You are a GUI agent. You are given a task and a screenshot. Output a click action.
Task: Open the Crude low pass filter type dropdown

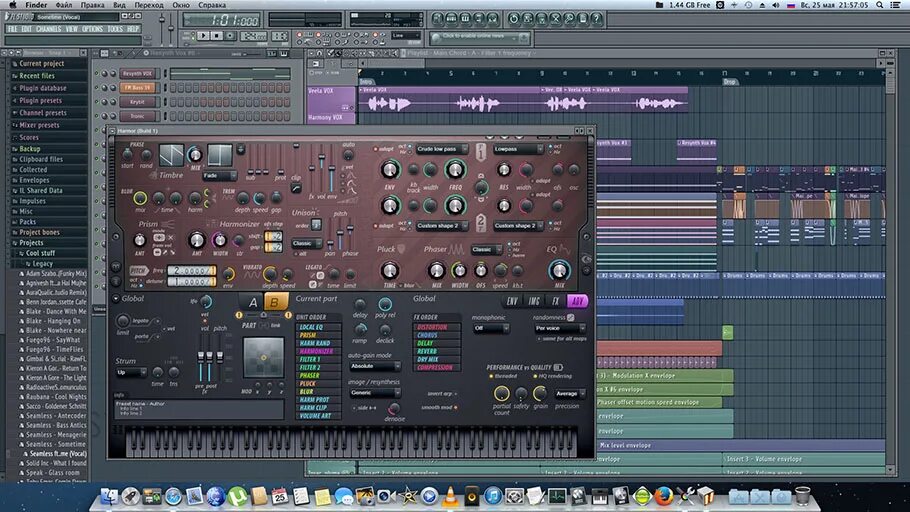[442, 149]
